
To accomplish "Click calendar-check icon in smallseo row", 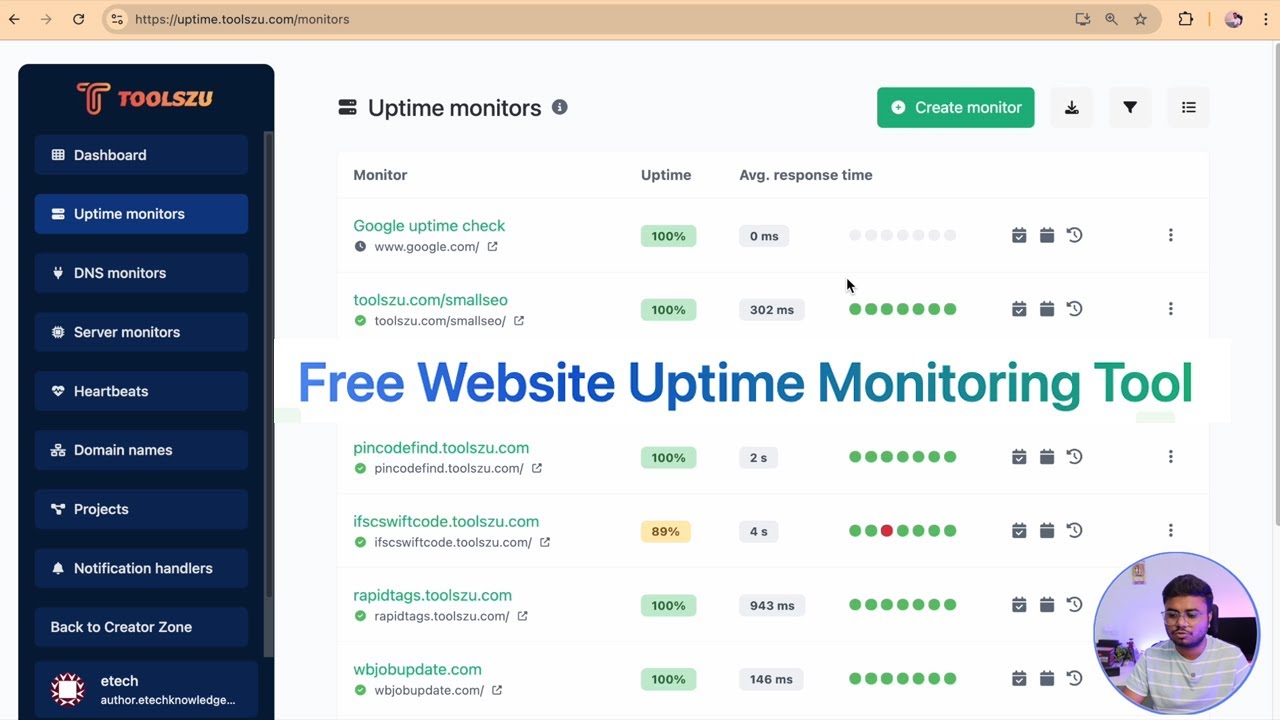I will (1019, 309).
